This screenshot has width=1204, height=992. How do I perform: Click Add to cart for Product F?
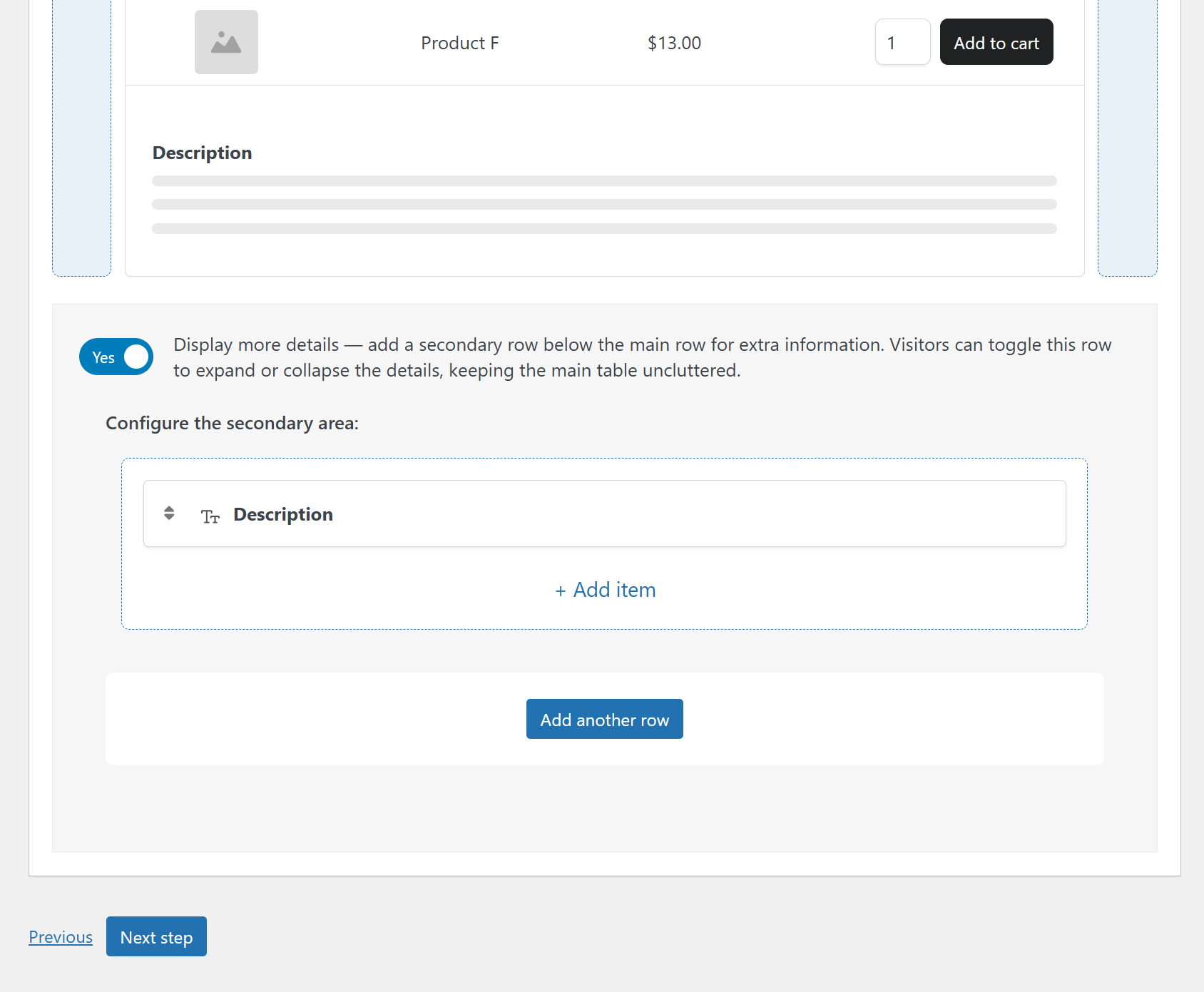coord(996,42)
